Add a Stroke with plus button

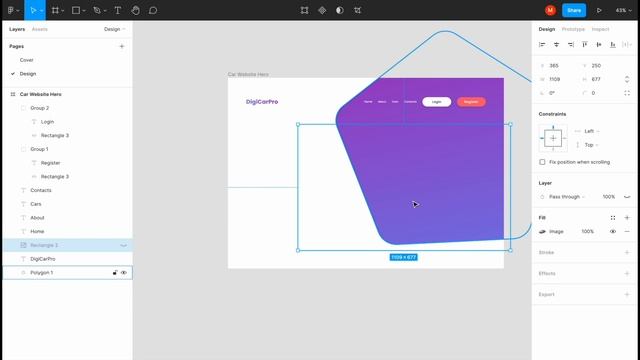point(627,252)
